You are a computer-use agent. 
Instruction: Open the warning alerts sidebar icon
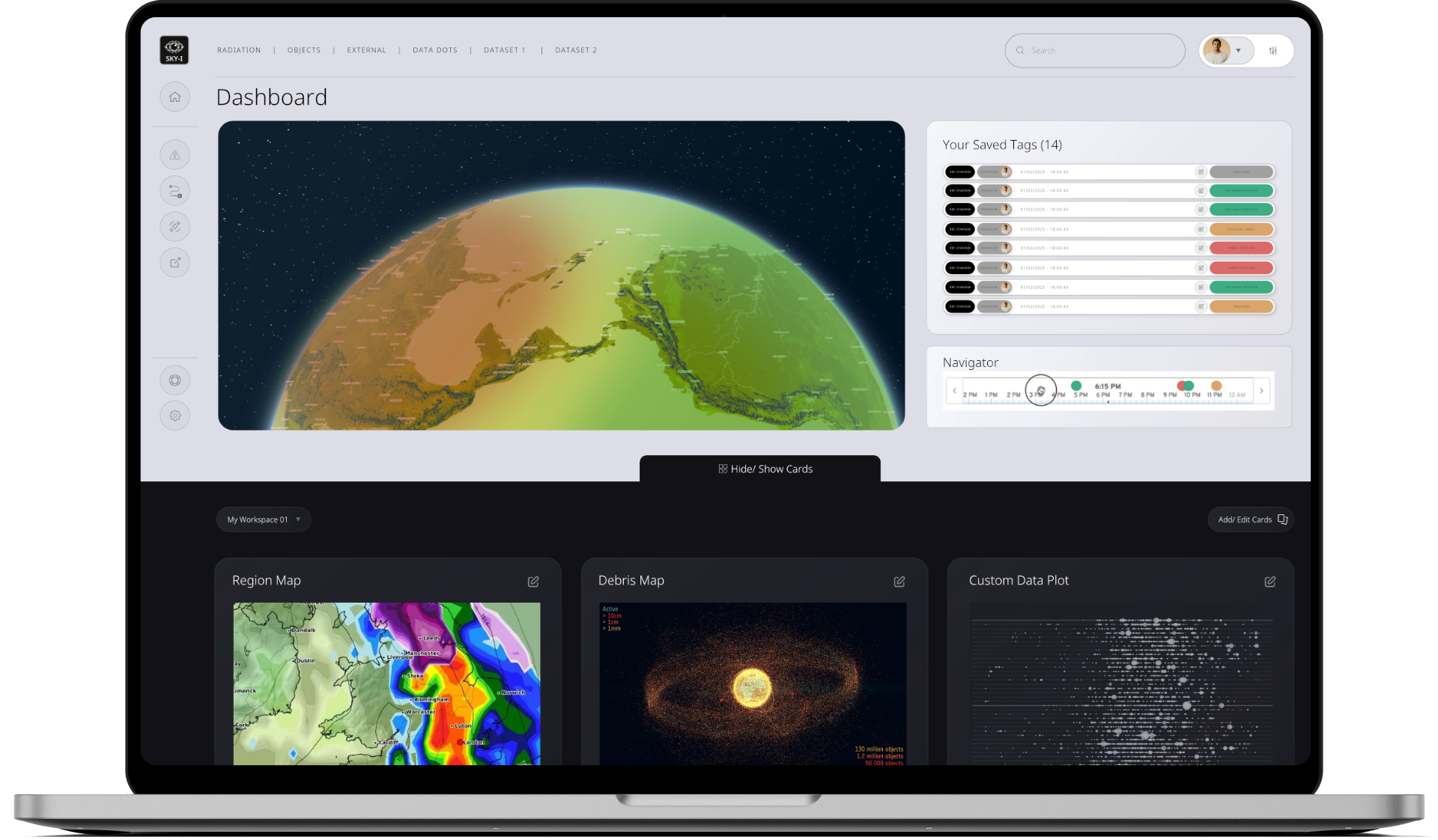[x=175, y=155]
